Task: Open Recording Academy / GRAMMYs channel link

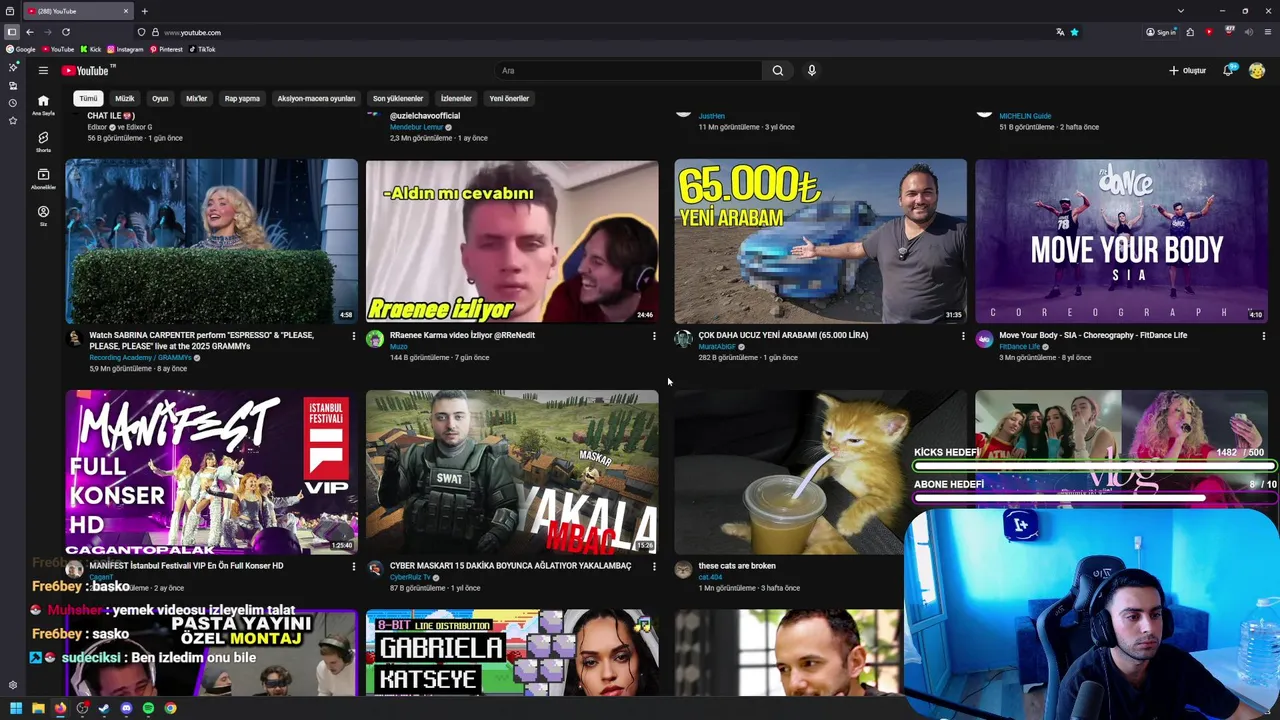Action: pyautogui.click(x=140, y=357)
